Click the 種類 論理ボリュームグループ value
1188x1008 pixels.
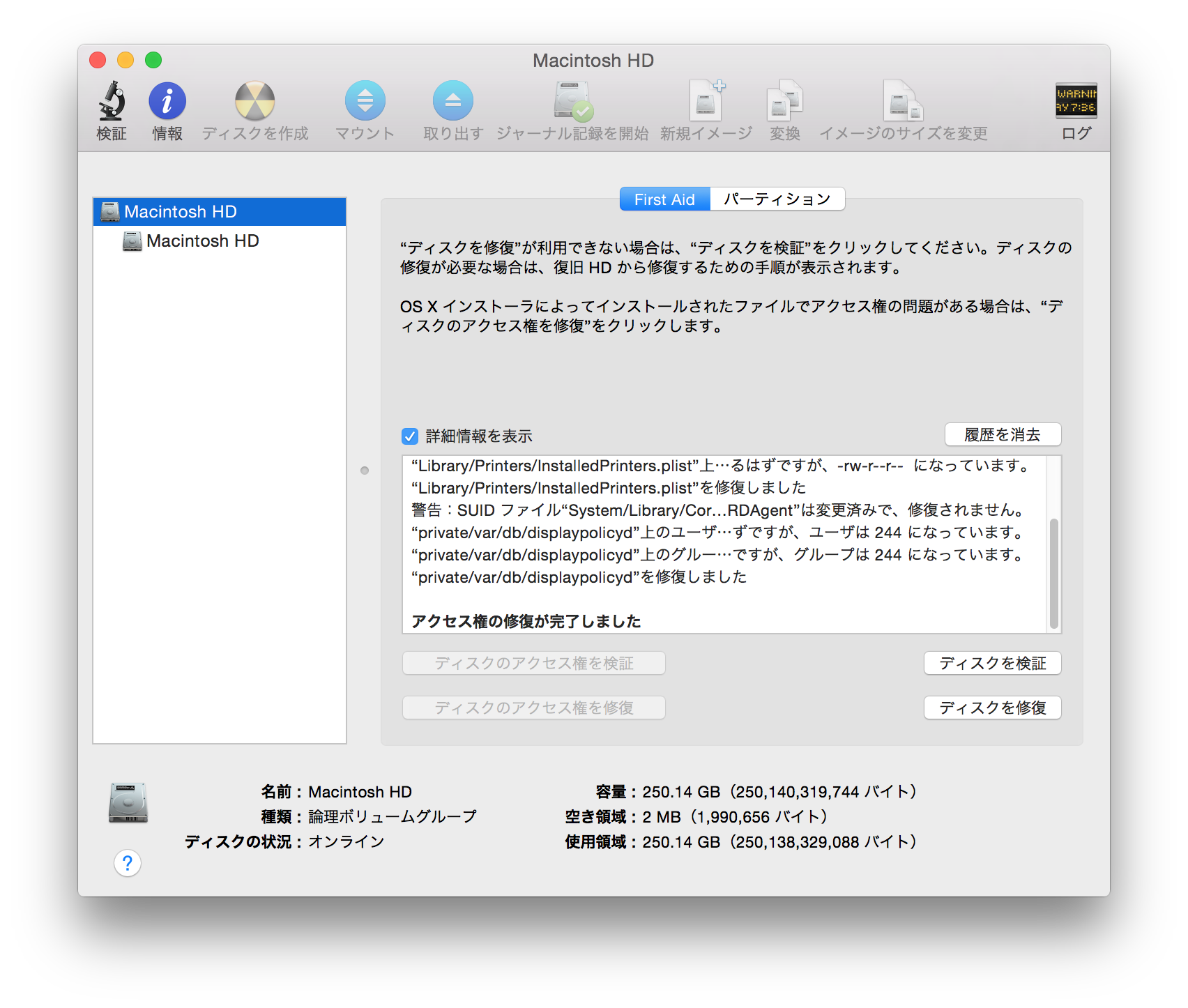point(393,816)
